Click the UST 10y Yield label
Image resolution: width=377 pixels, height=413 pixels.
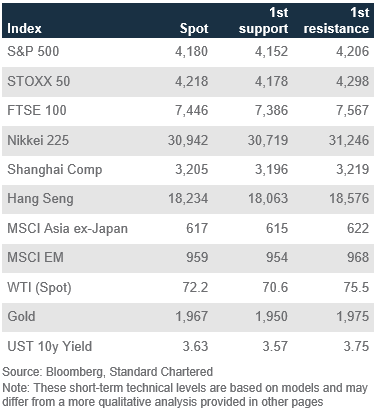coord(50,346)
